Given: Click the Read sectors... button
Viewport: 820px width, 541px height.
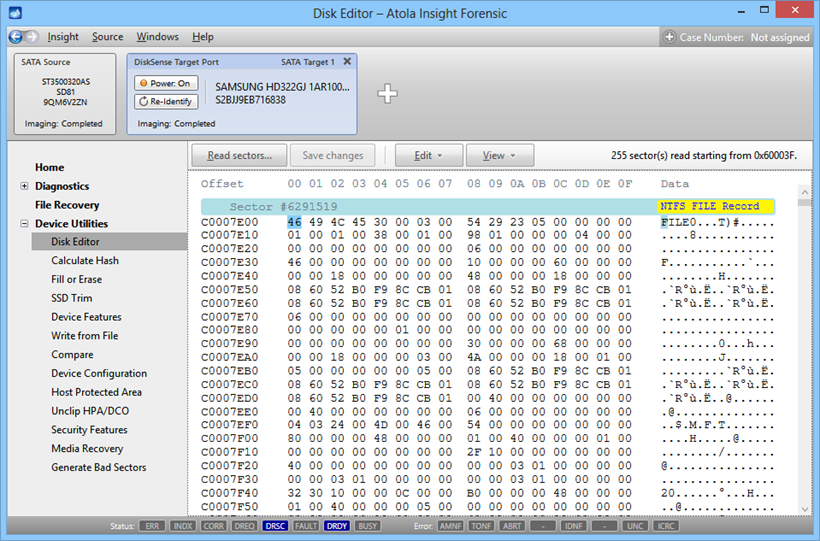Looking at the screenshot, I should click(240, 155).
